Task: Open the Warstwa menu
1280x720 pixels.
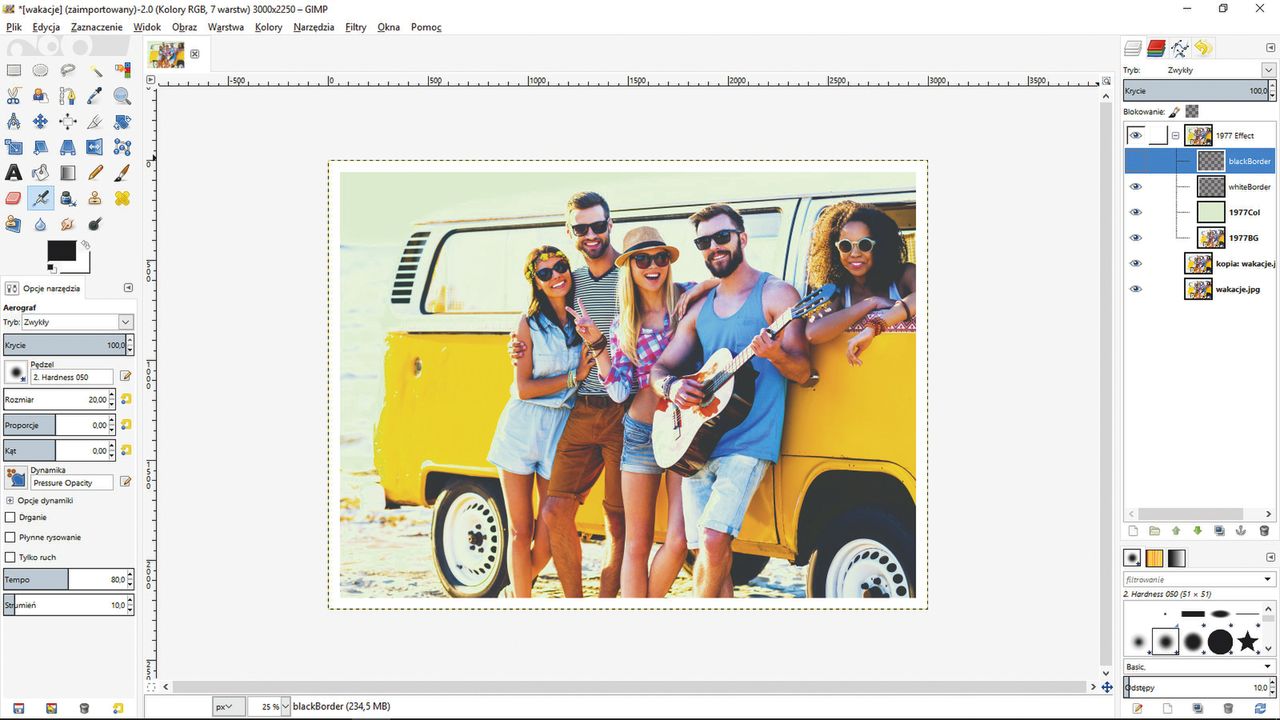Action: coord(226,27)
